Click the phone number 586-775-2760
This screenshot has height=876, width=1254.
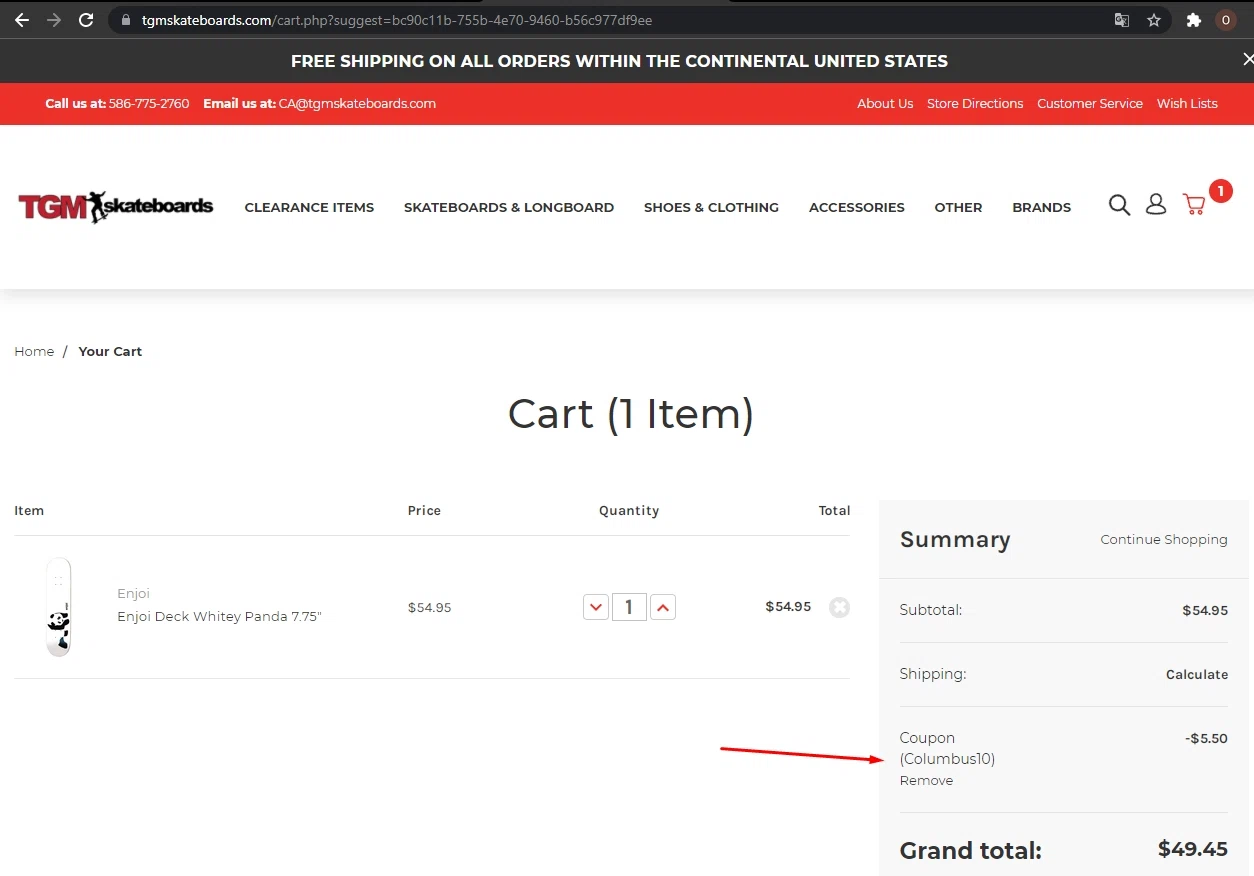[x=149, y=103]
